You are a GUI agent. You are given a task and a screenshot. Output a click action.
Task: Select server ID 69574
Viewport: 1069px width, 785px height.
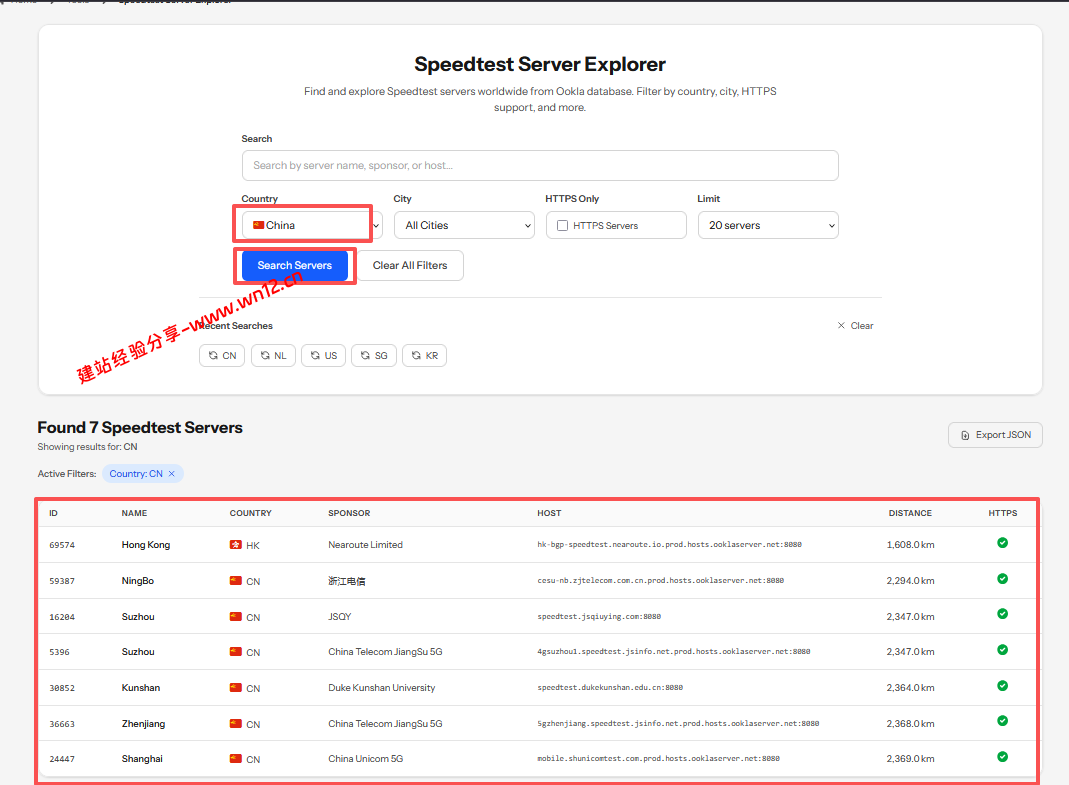coord(62,545)
